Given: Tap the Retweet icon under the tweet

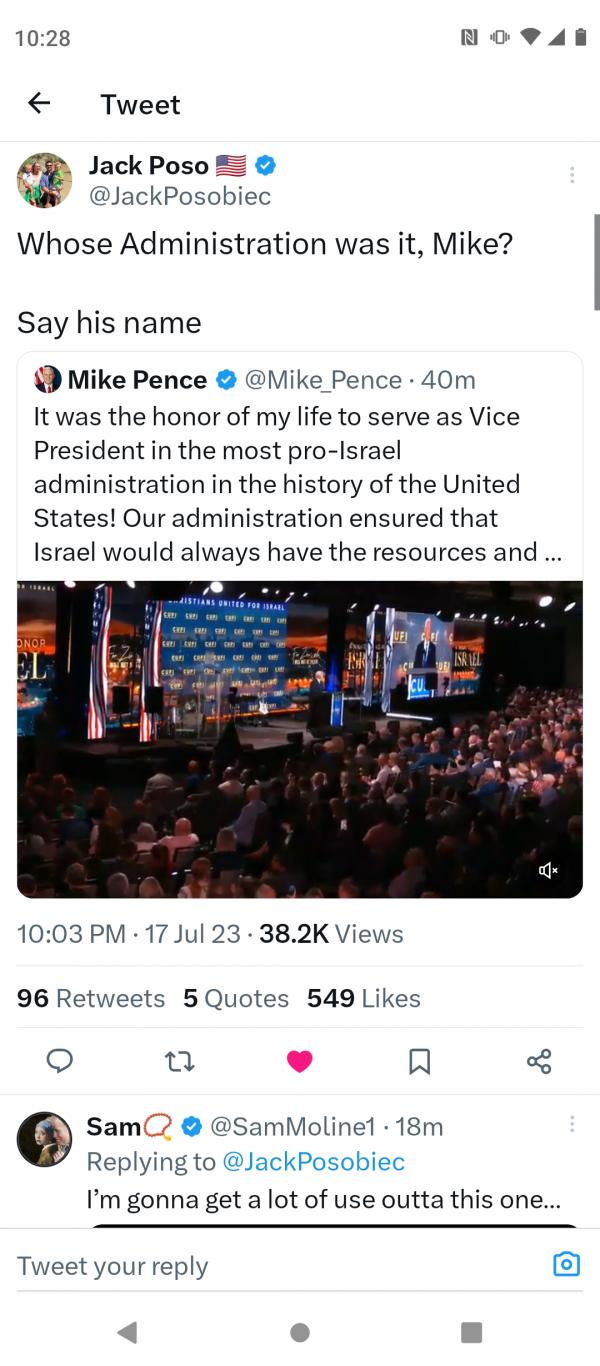Looking at the screenshot, I should coord(179,1061).
